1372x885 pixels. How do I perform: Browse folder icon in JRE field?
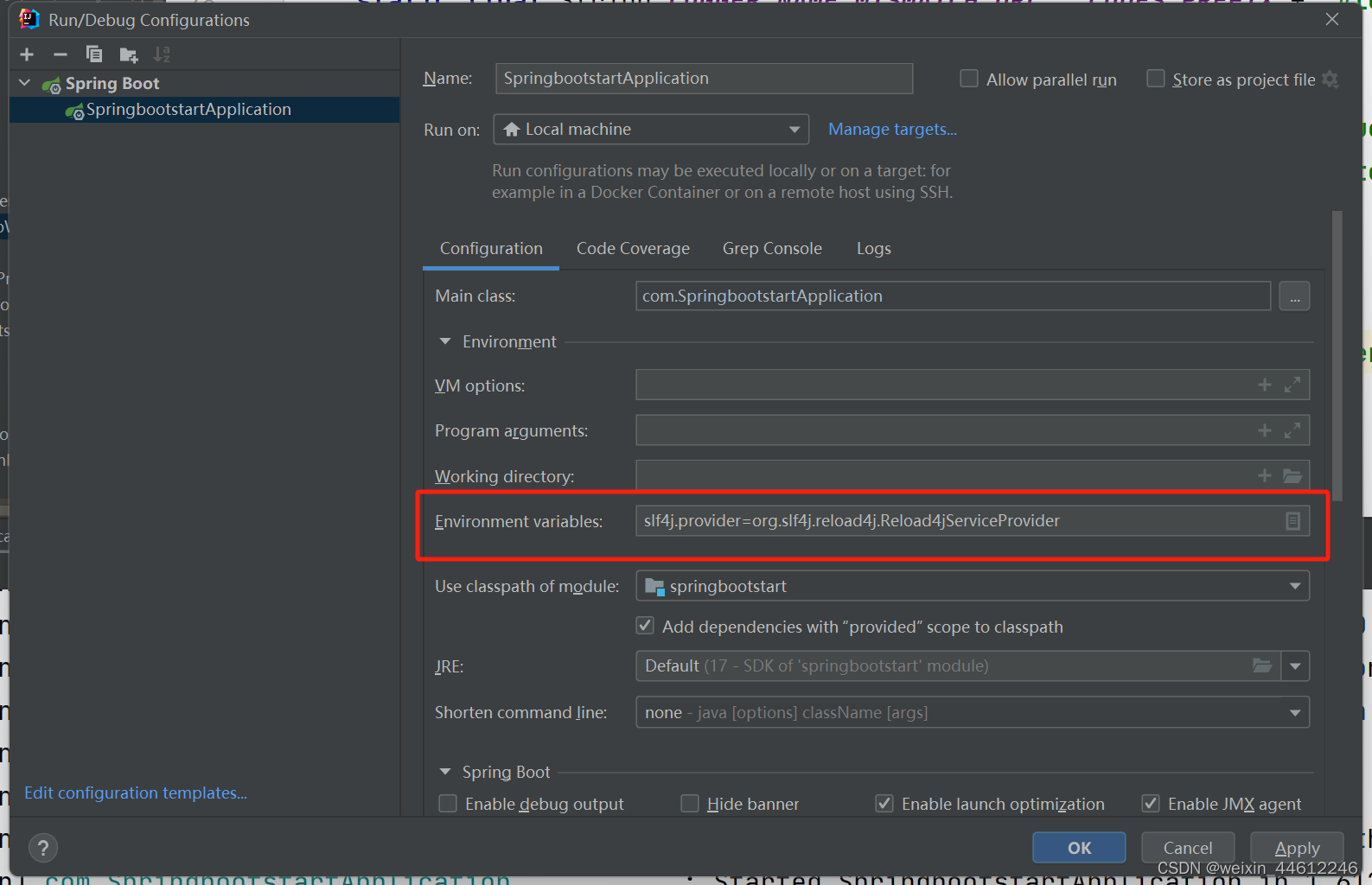(1262, 665)
